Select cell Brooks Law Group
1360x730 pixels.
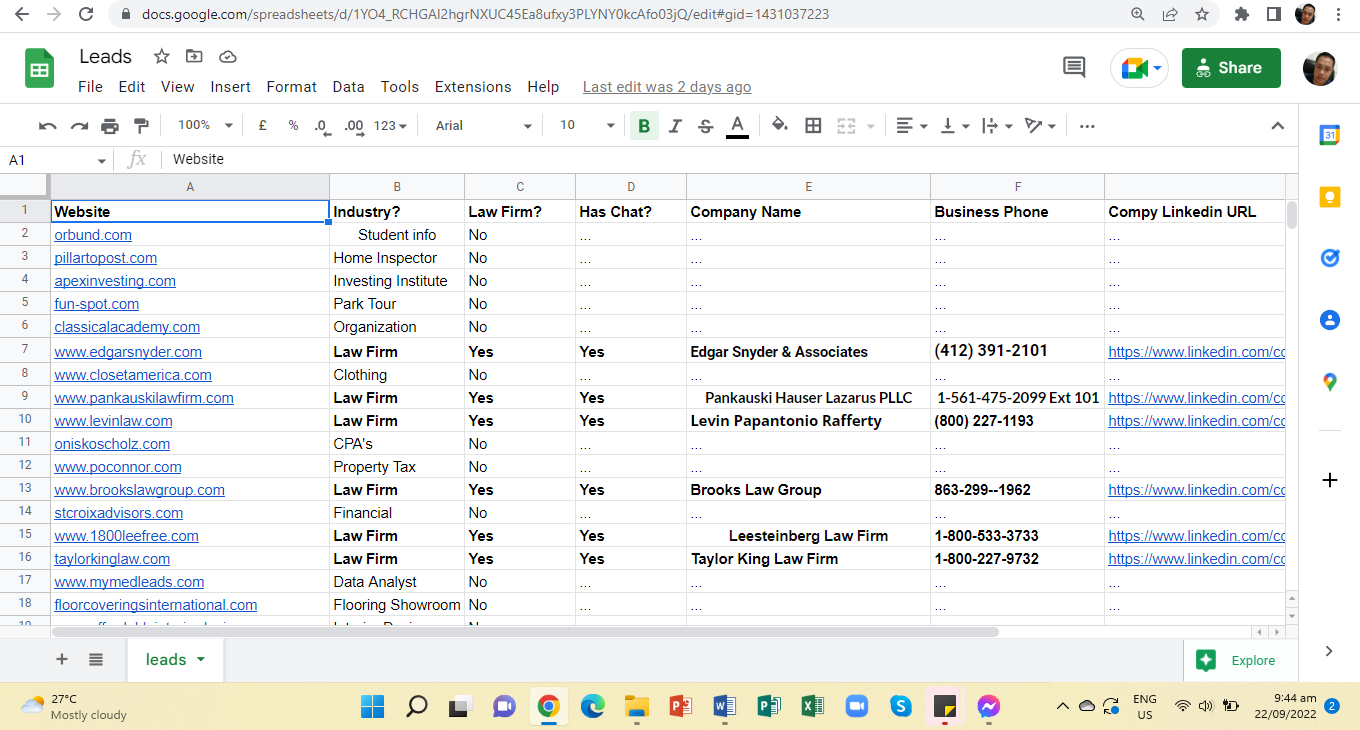[x=808, y=490]
